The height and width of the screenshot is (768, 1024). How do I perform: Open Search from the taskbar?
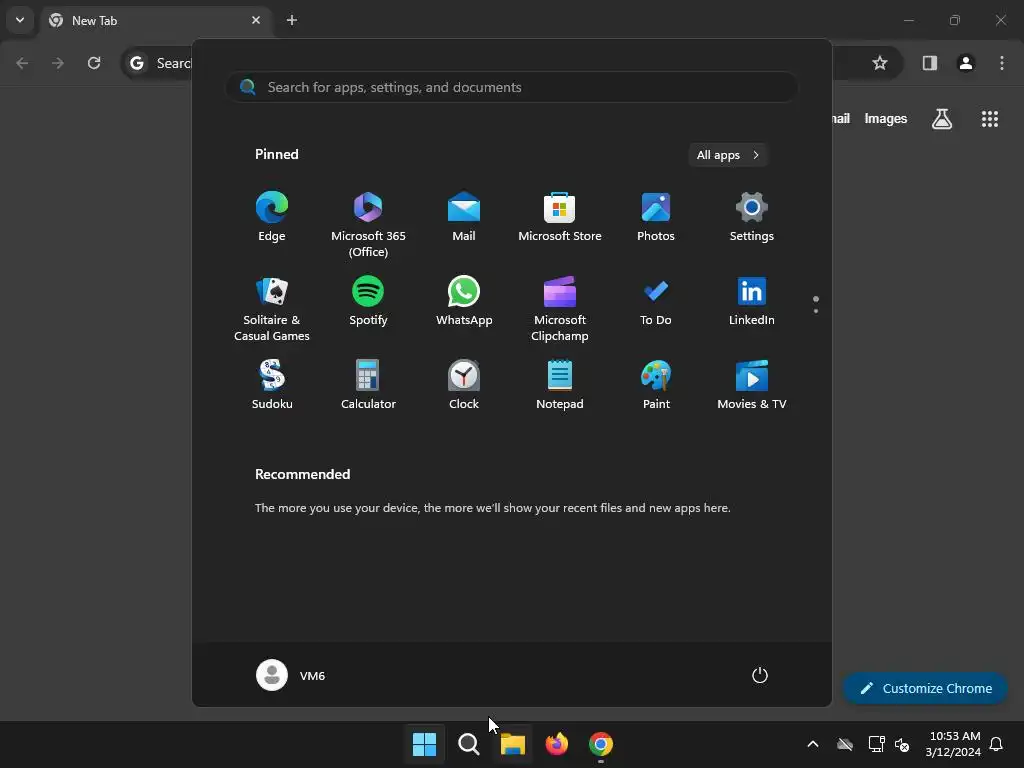468,744
